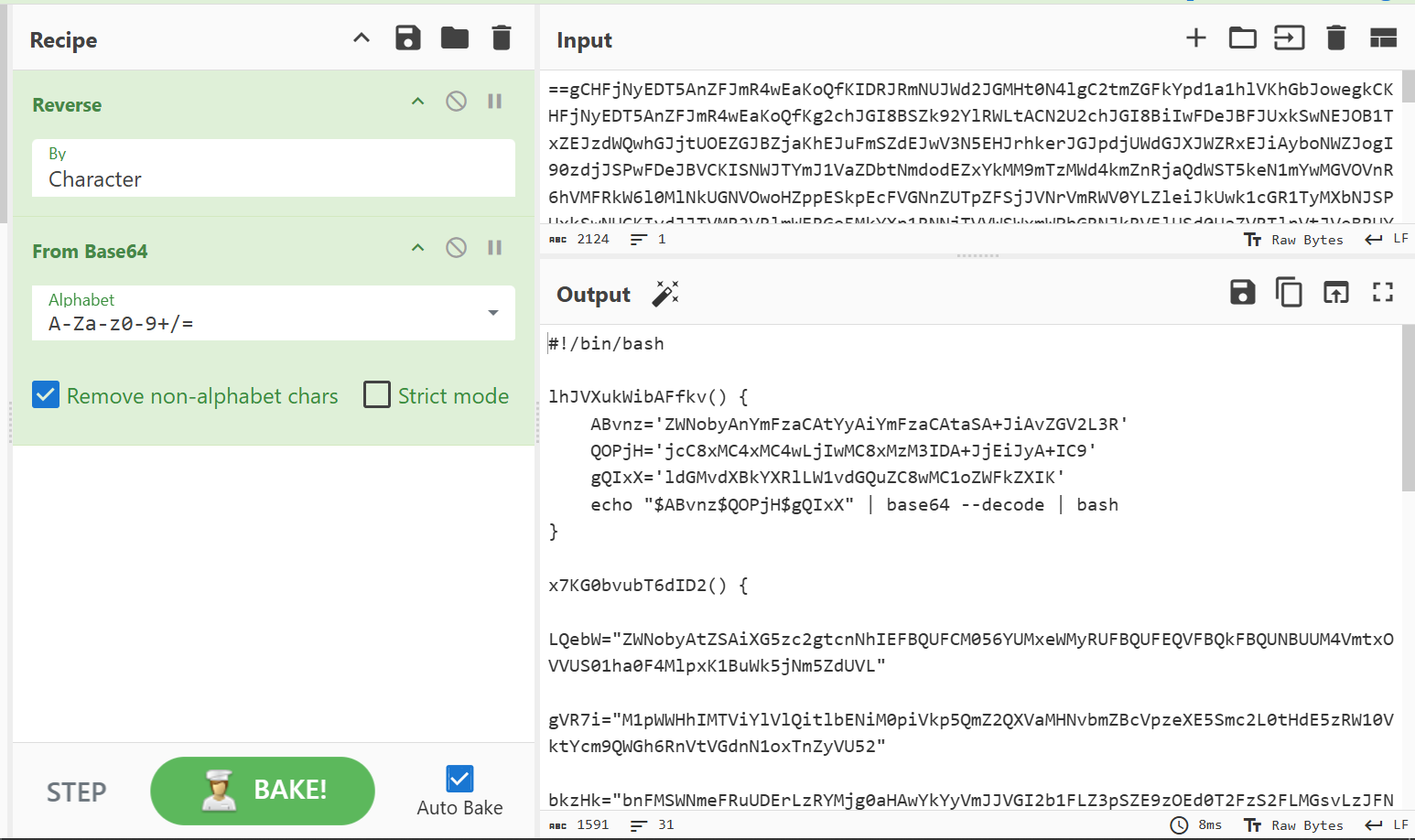The image size is (1415, 840).
Task: Clear input and output trash icon
Action: (1336, 38)
